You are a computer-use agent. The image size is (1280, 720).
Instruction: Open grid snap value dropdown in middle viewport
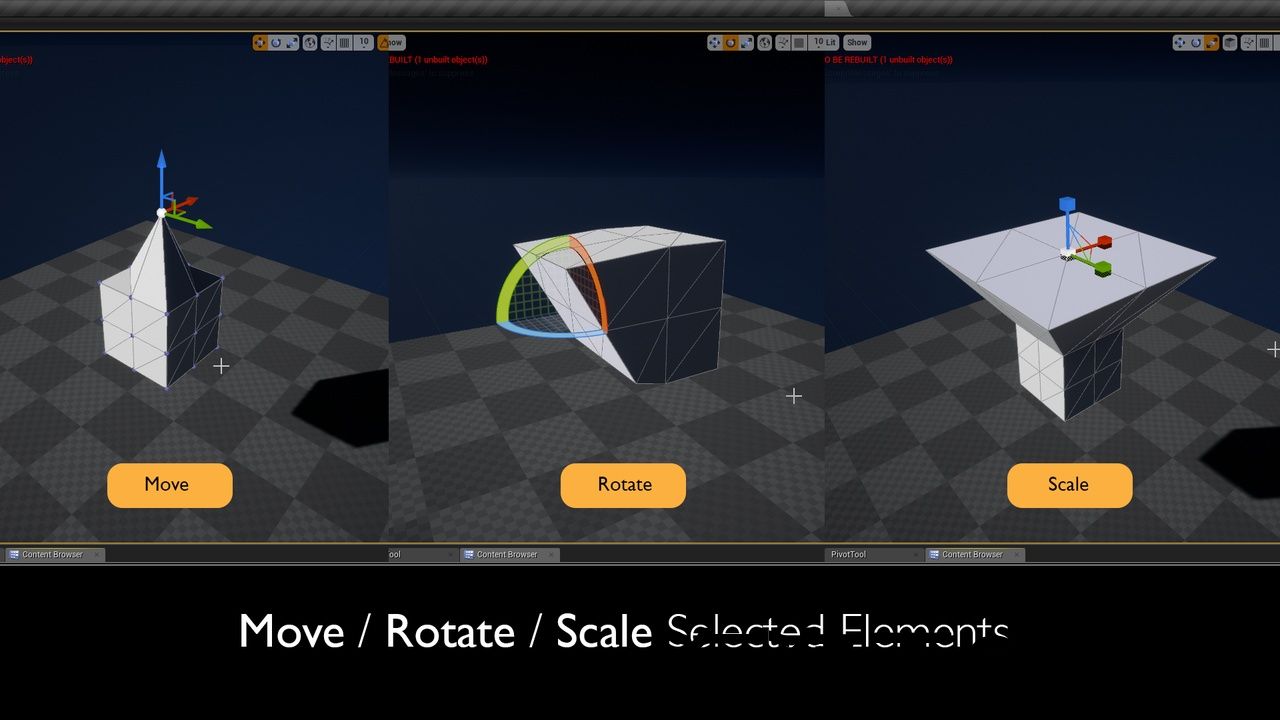(x=820, y=43)
